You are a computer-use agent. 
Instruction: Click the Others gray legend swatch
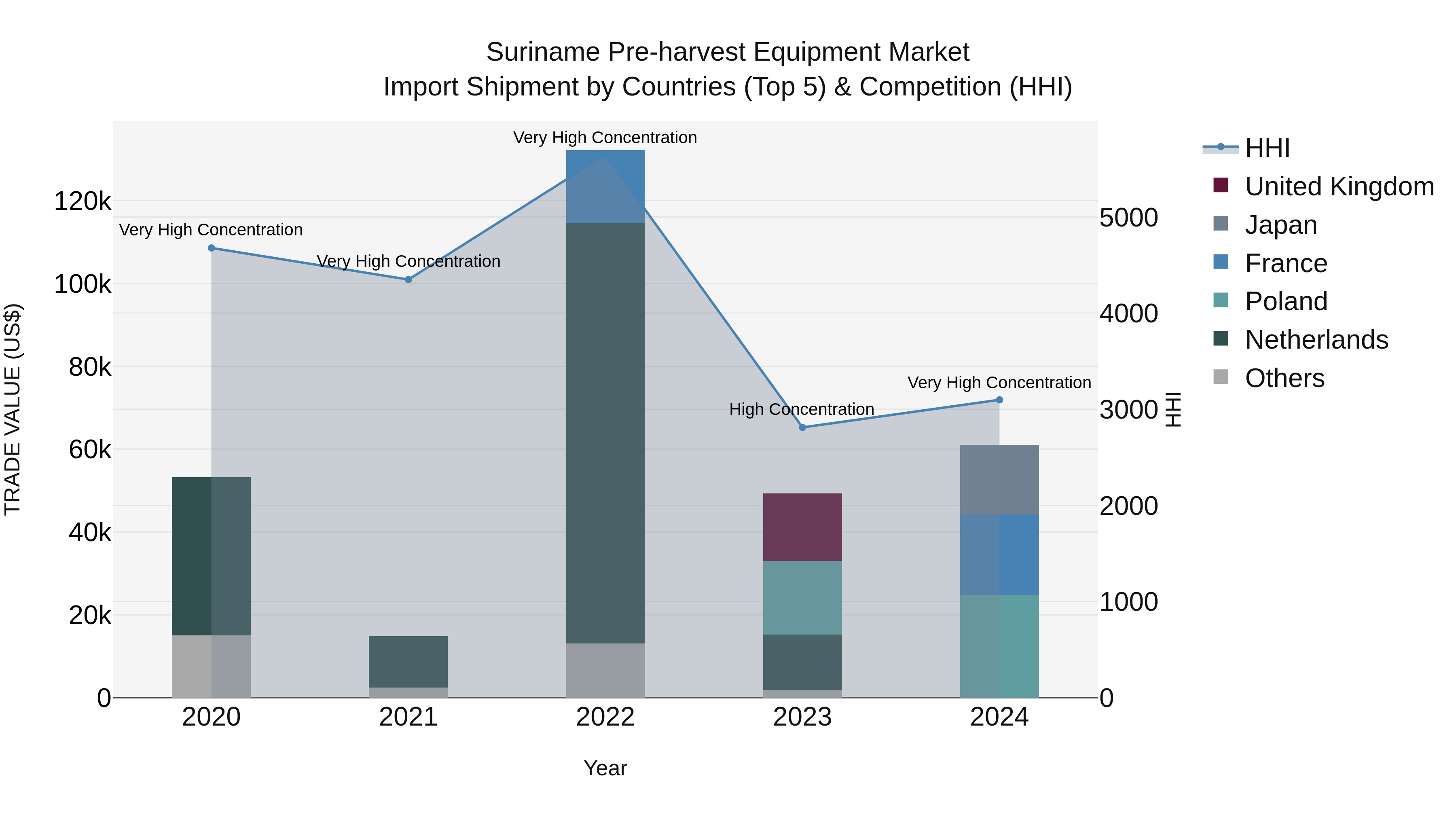(x=1221, y=377)
